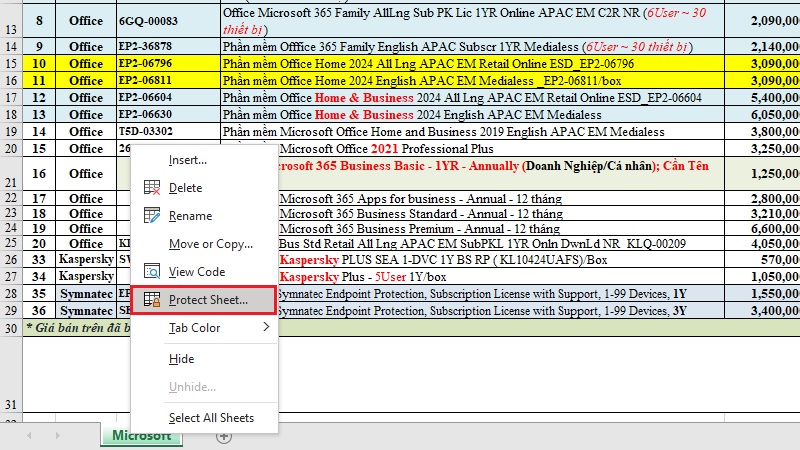Click Kaspersky cell in row 27

tap(86, 277)
